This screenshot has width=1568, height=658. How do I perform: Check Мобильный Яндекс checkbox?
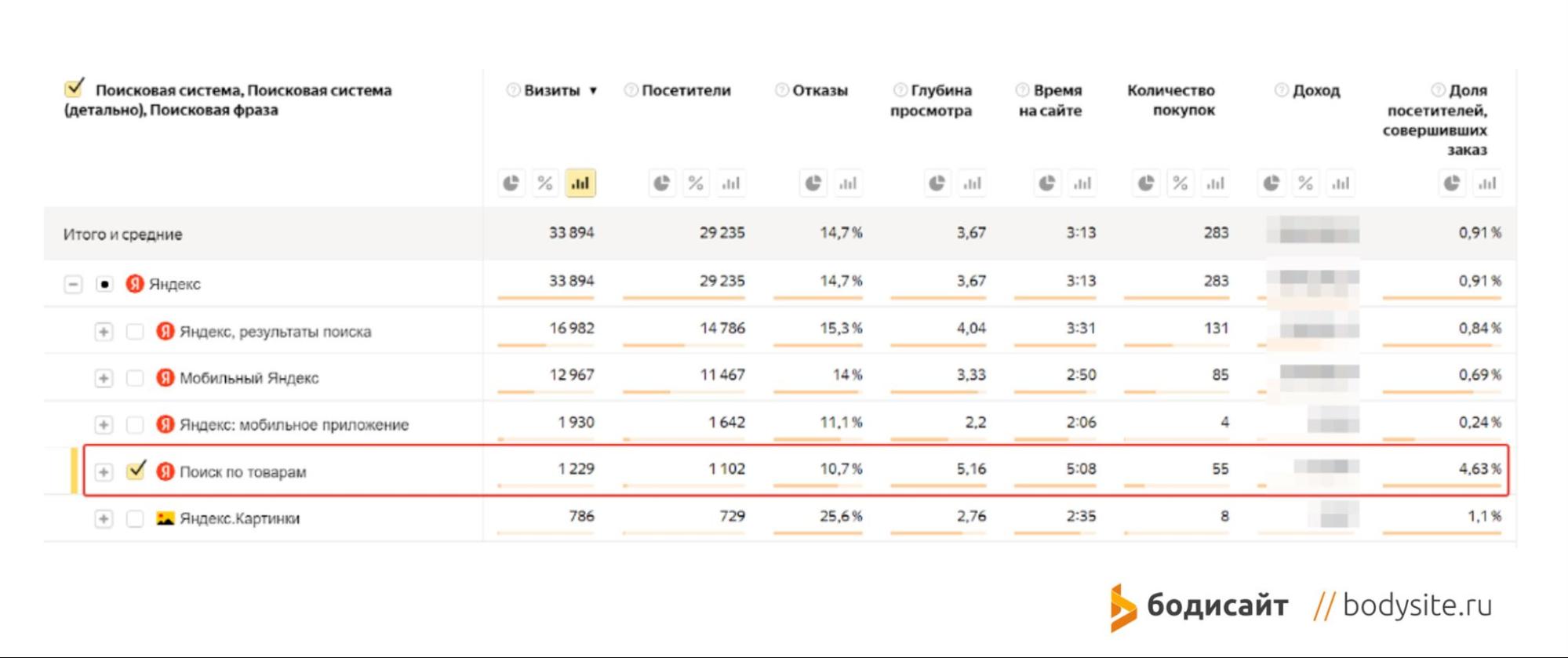(x=135, y=378)
